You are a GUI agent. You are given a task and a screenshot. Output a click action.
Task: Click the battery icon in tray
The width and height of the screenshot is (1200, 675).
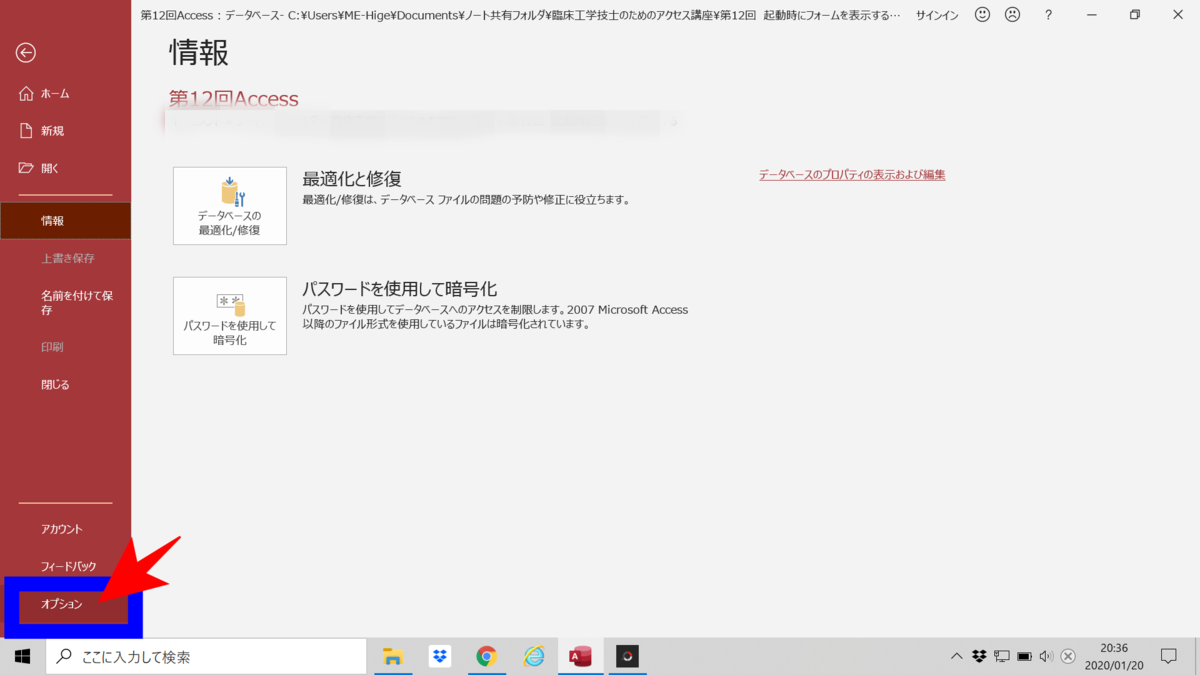tap(1024, 657)
